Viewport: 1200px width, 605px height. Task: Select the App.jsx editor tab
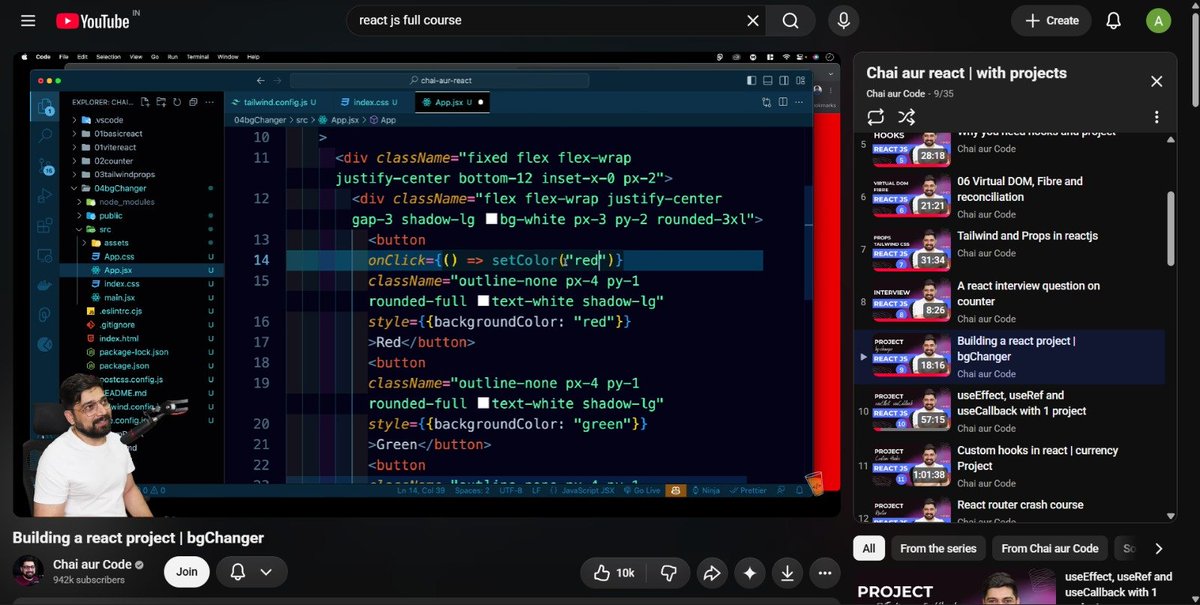pos(454,102)
